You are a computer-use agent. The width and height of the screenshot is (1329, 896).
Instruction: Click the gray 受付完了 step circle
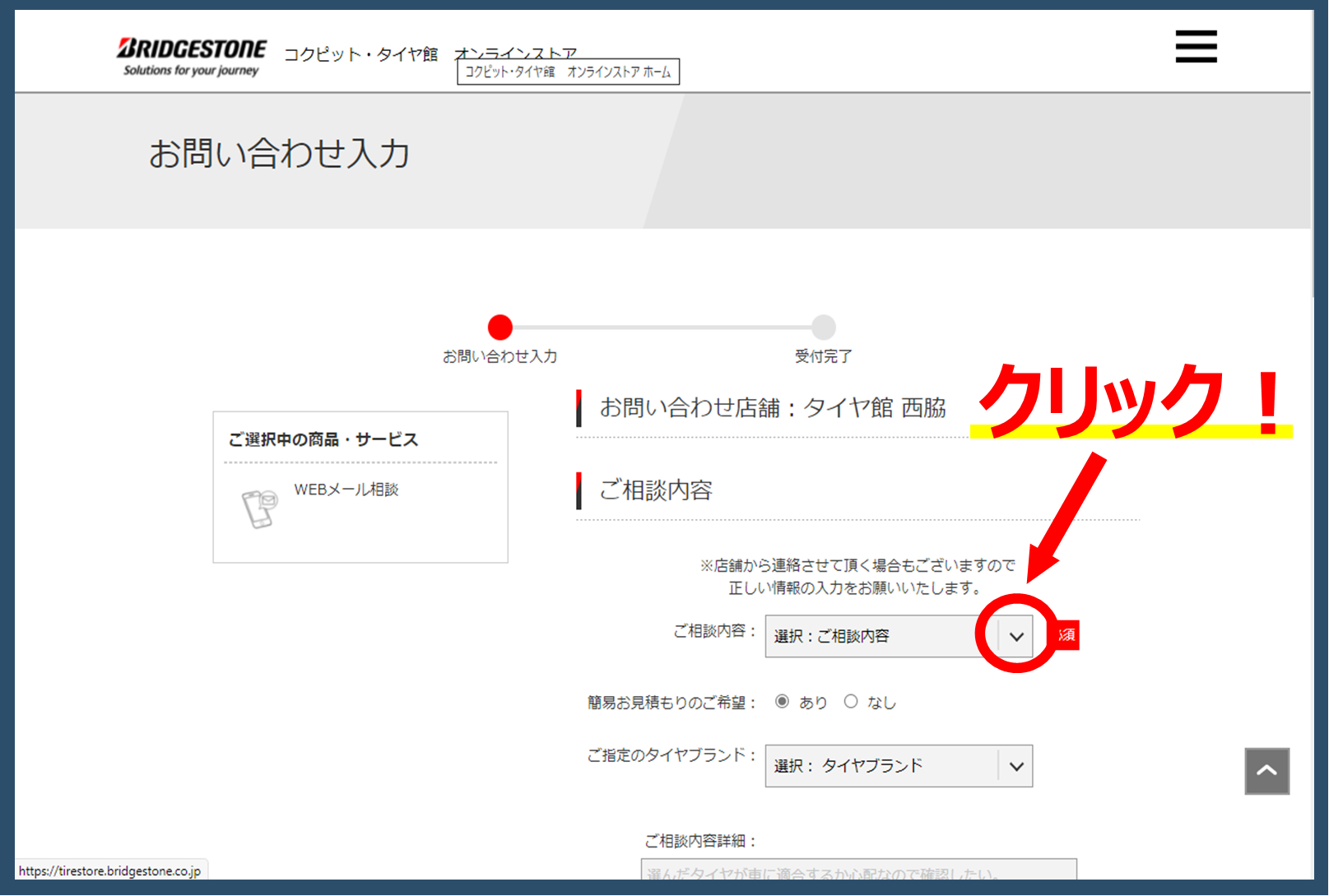coord(823,327)
